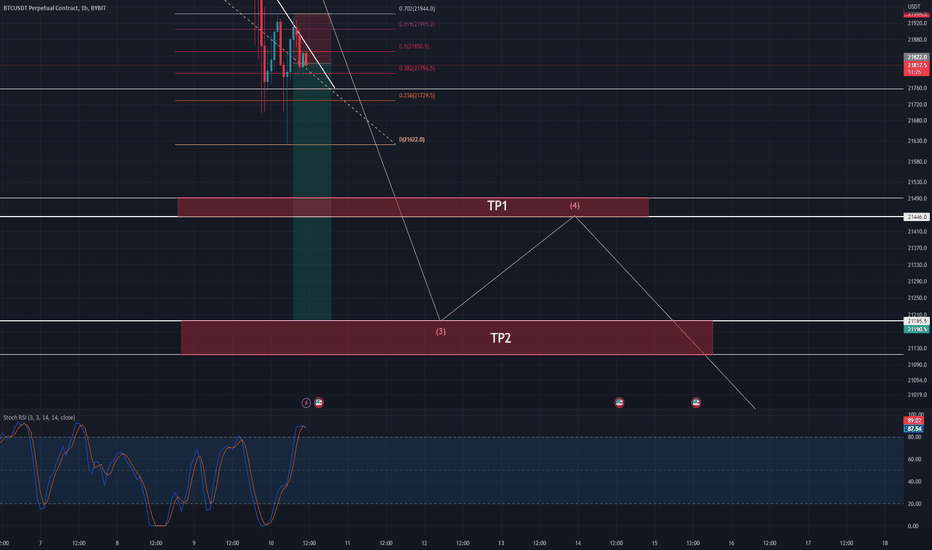The width and height of the screenshot is (932, 550).
Task: Click the 21920.0 price axis label
Action: pyautogui.click(x=917, y=23)
